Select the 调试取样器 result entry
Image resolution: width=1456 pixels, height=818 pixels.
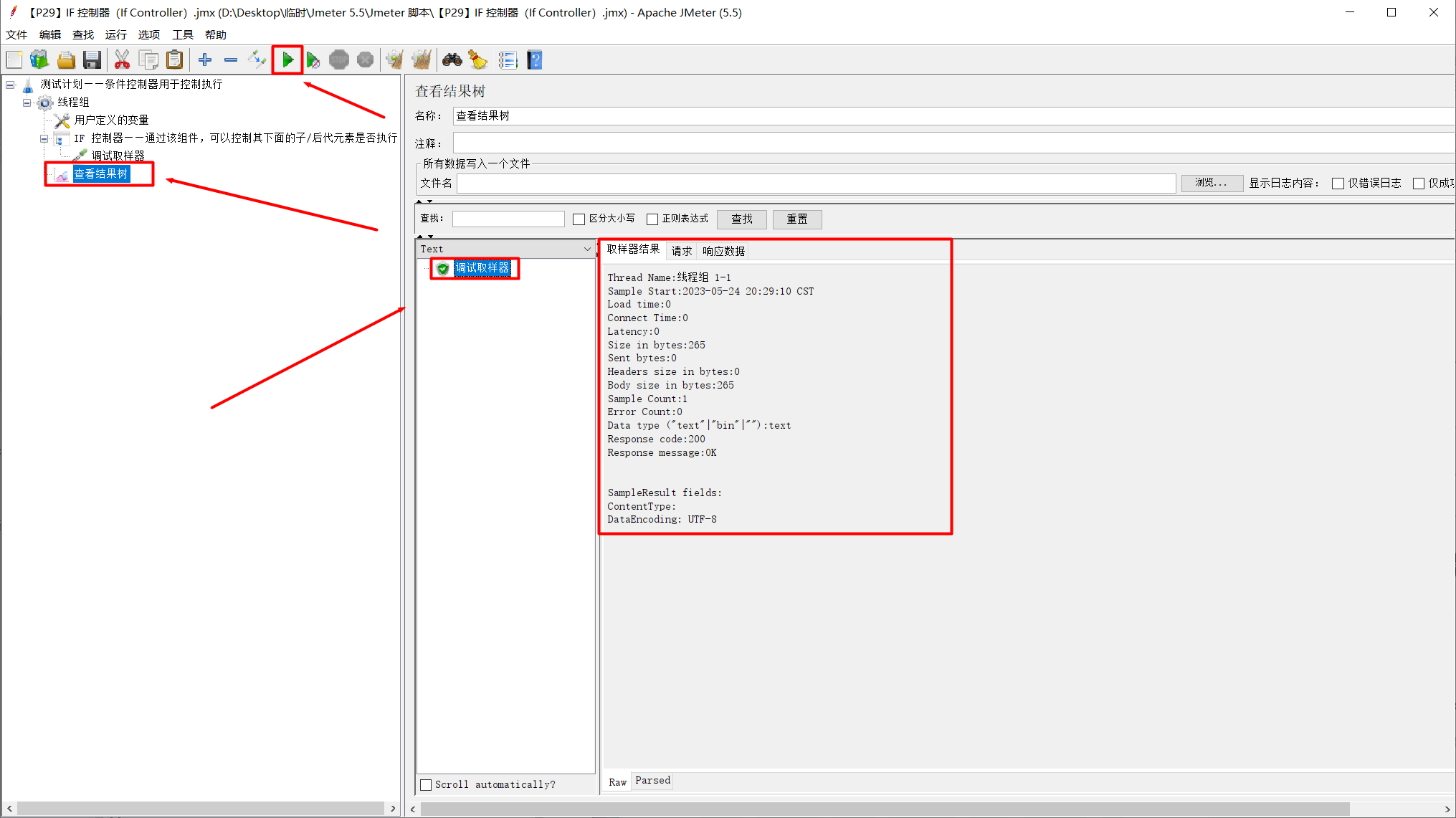[x=482, y=268]
